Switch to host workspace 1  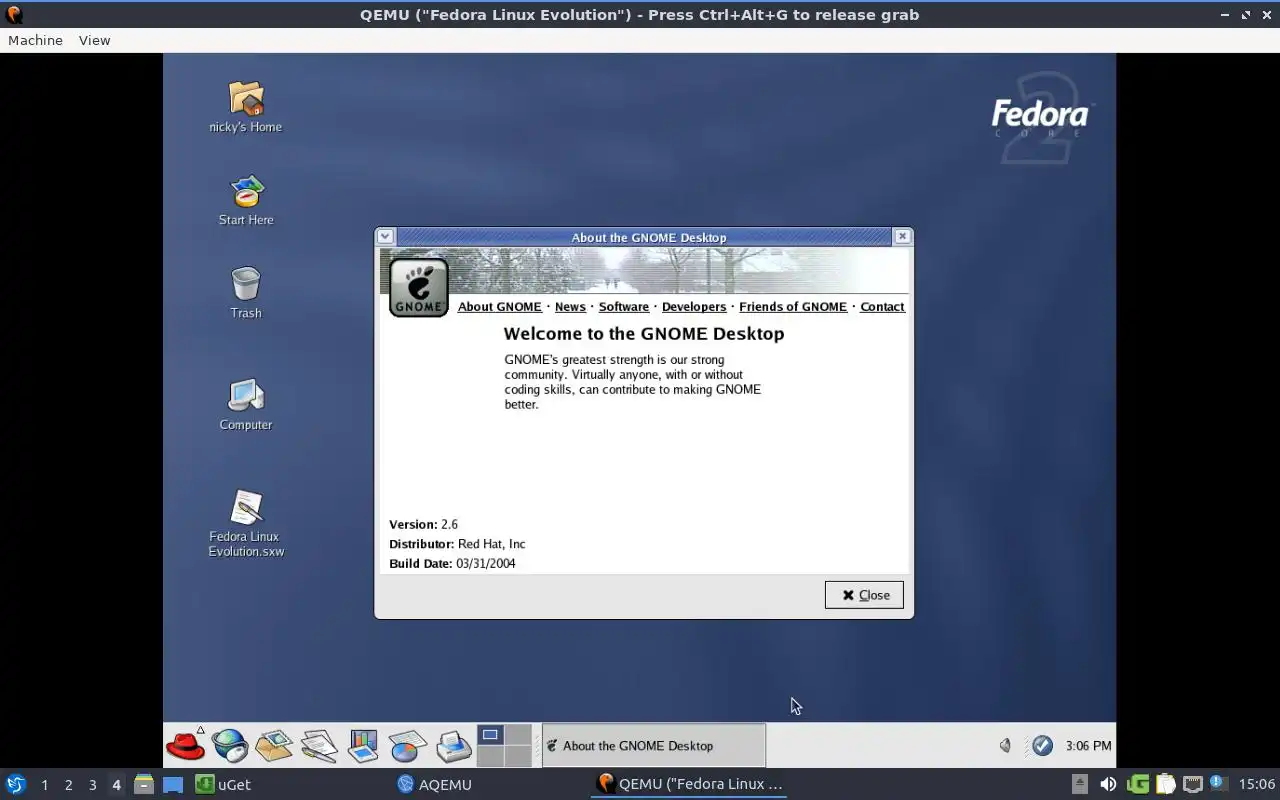[x=44, y=785]
